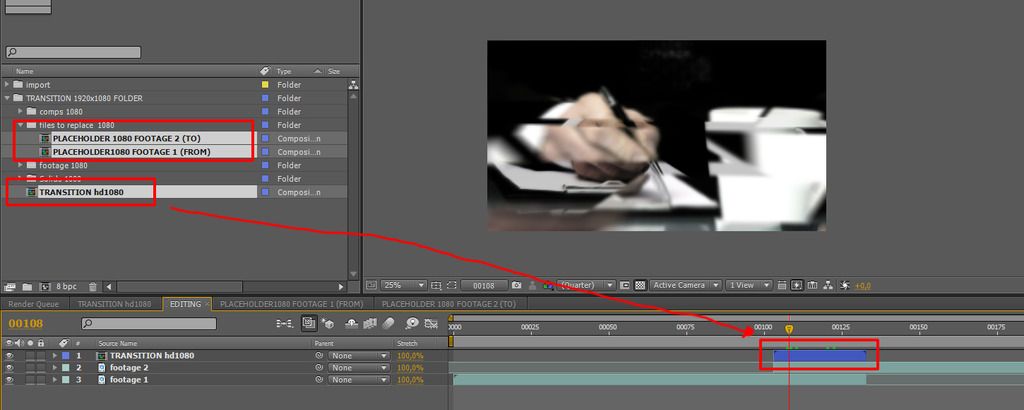The width and height of the screenshot is (1024, 410).
Task: Toggle visibility of footage 2 layer
Action: point(9,368)
